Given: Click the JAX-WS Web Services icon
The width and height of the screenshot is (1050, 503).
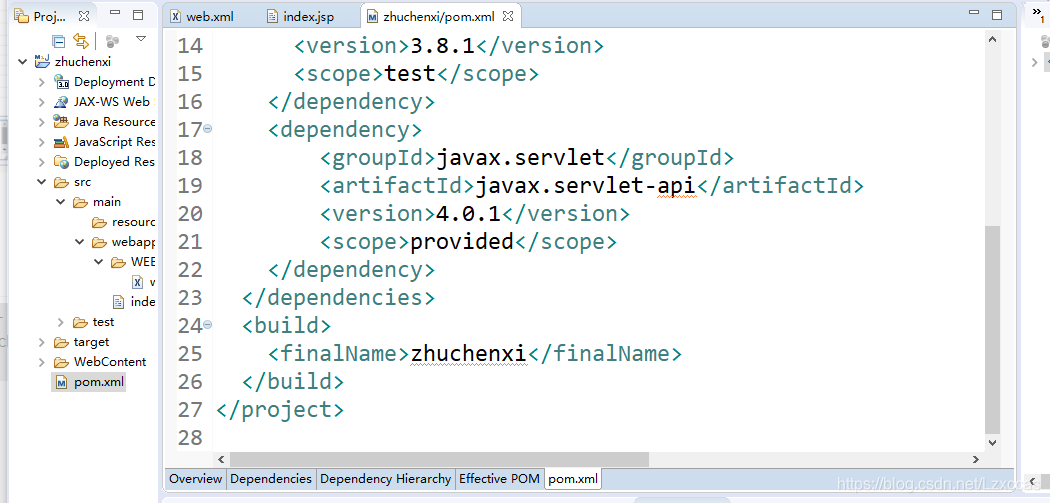Looking at the screenshot, I should tap(62, 102).
